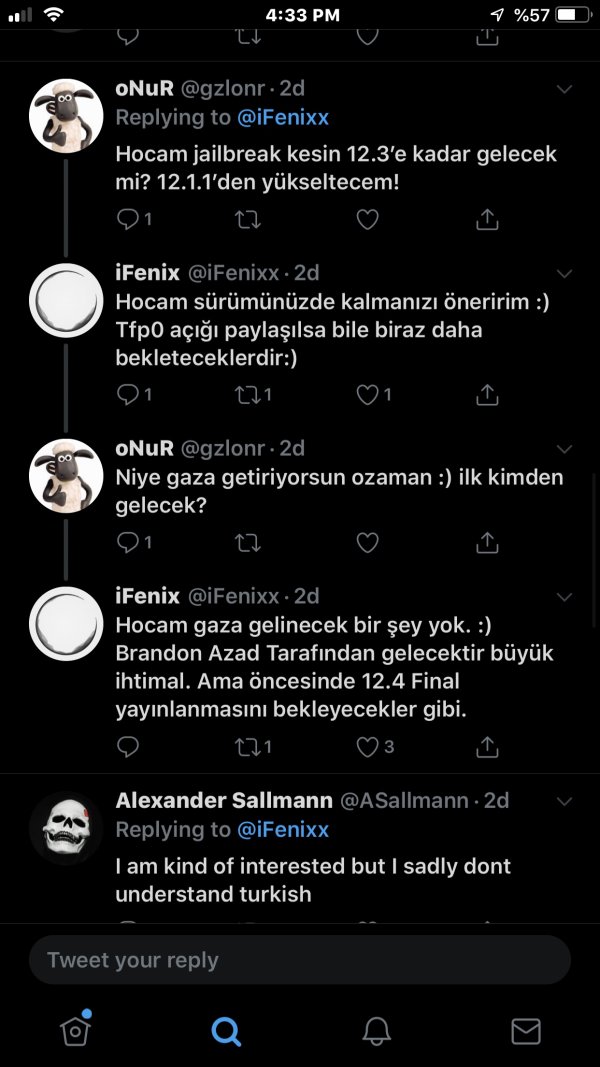Image resolution: width=600 pixels, height=1067 pixels.
Task: Expand options chevron on iFenix's Tfp0 tweet
Action: [564, 274]
